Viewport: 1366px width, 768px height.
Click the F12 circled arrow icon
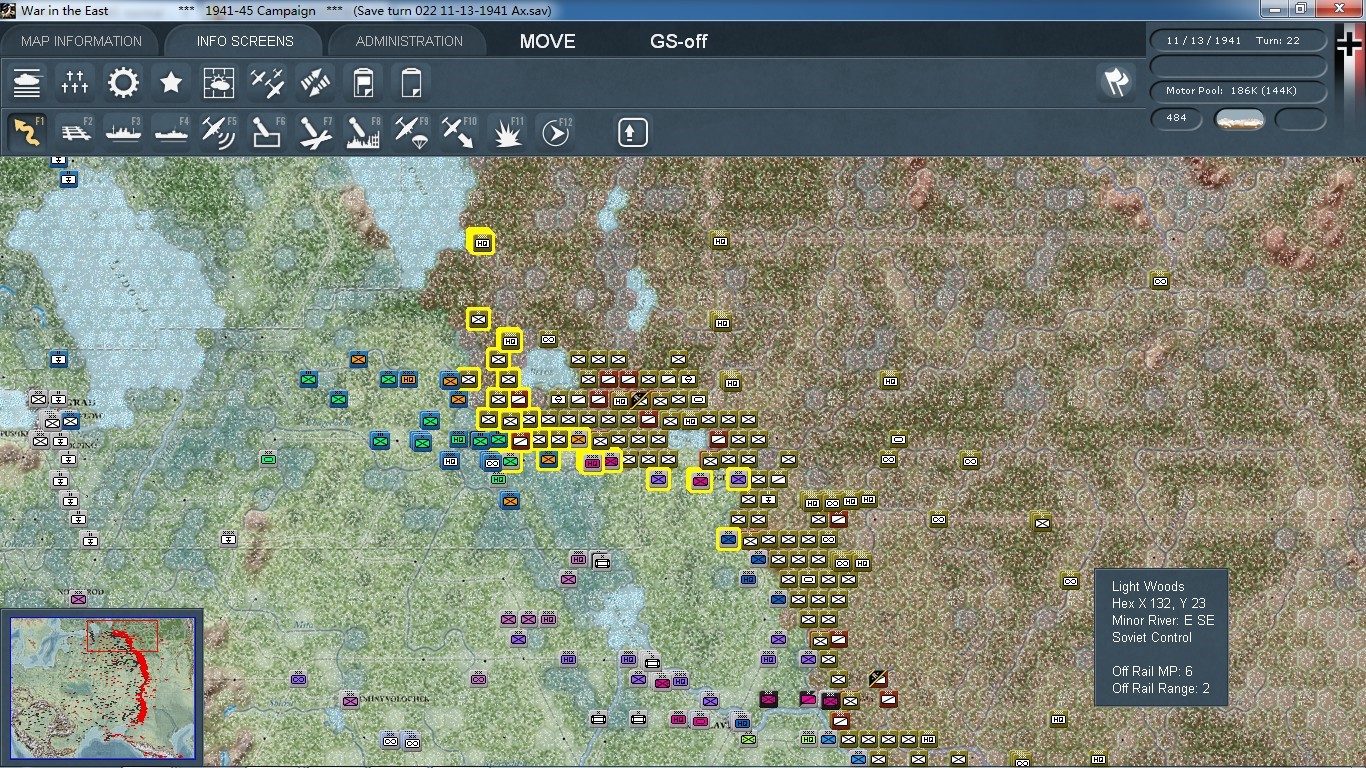555,132
